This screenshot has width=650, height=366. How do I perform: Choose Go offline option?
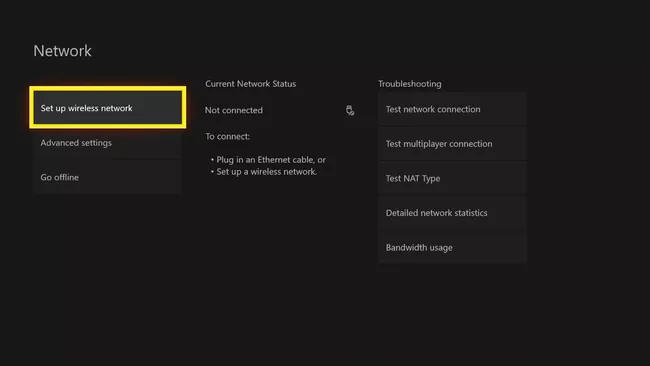107,177
